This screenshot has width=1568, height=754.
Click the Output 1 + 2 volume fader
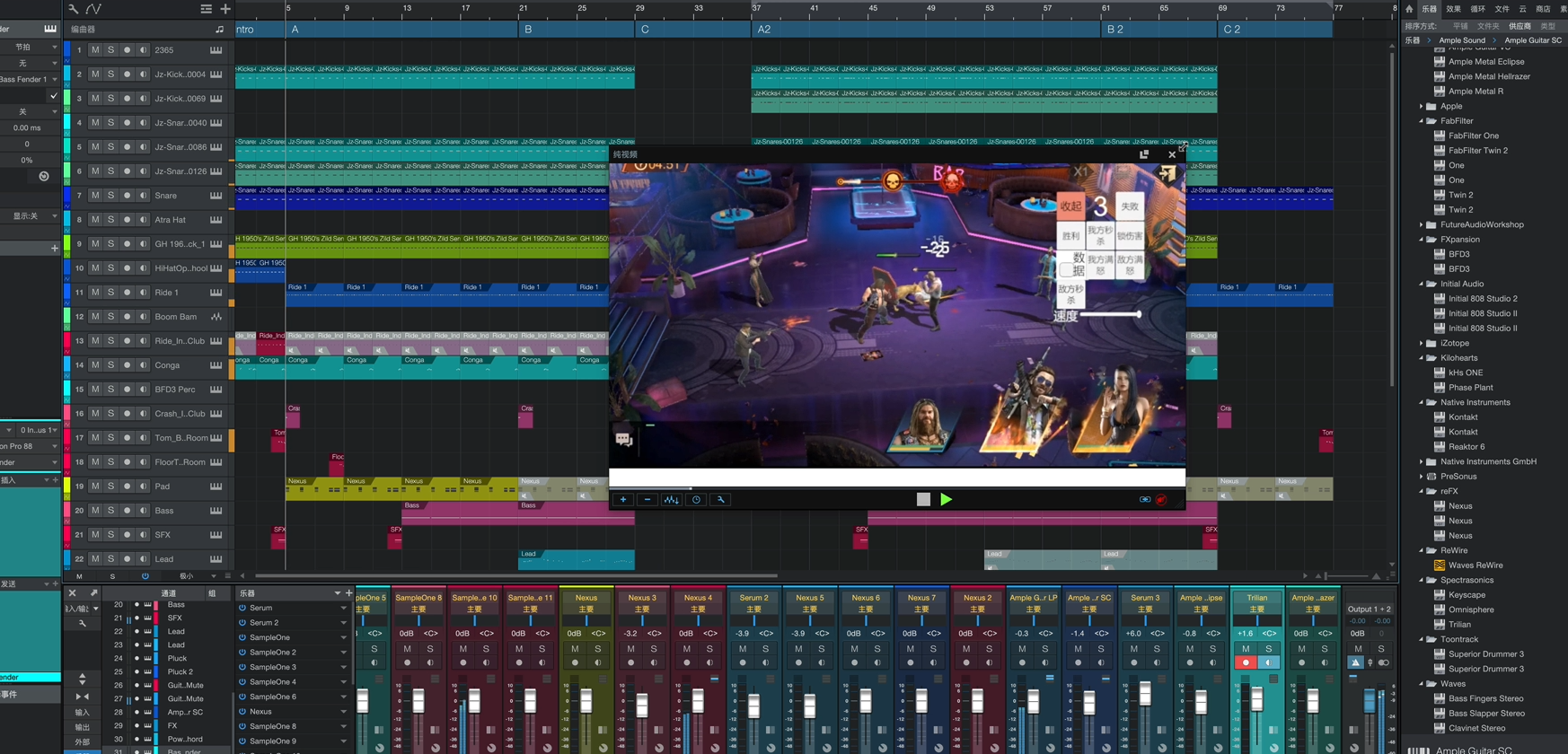click(1370, 702)
